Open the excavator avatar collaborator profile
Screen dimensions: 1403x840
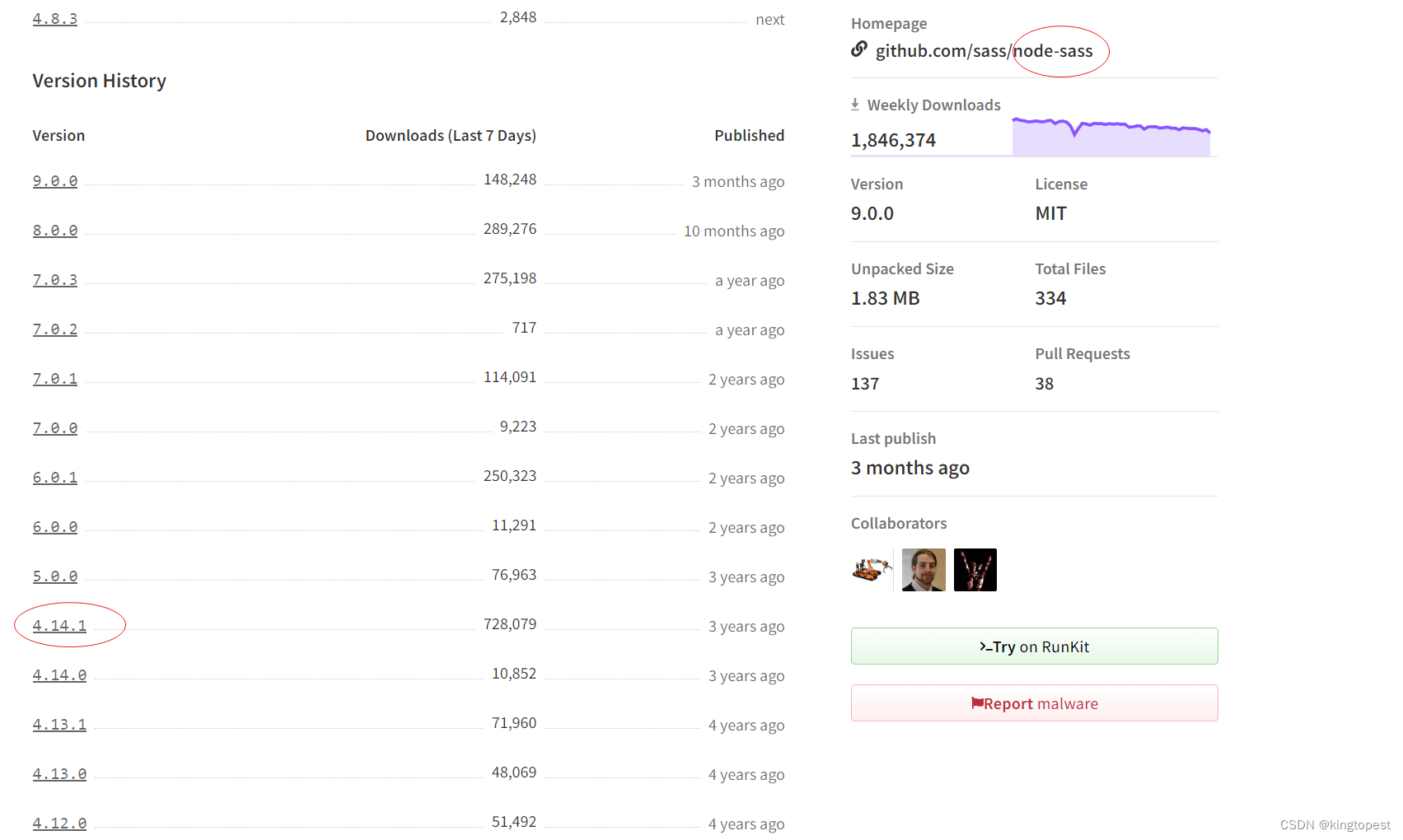(872, 570)
